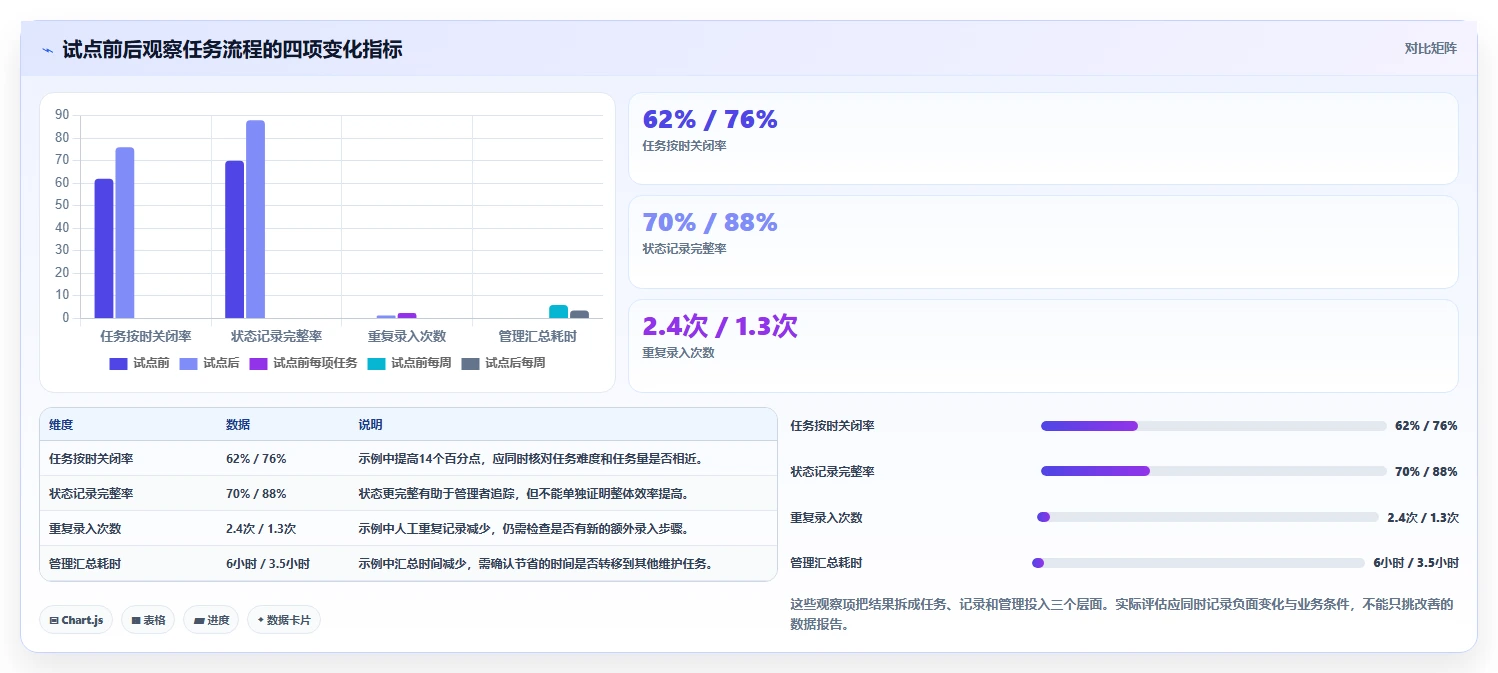Toggle the 试点前 legend item
Screen dimensions: 1498x673
[139, 363]
